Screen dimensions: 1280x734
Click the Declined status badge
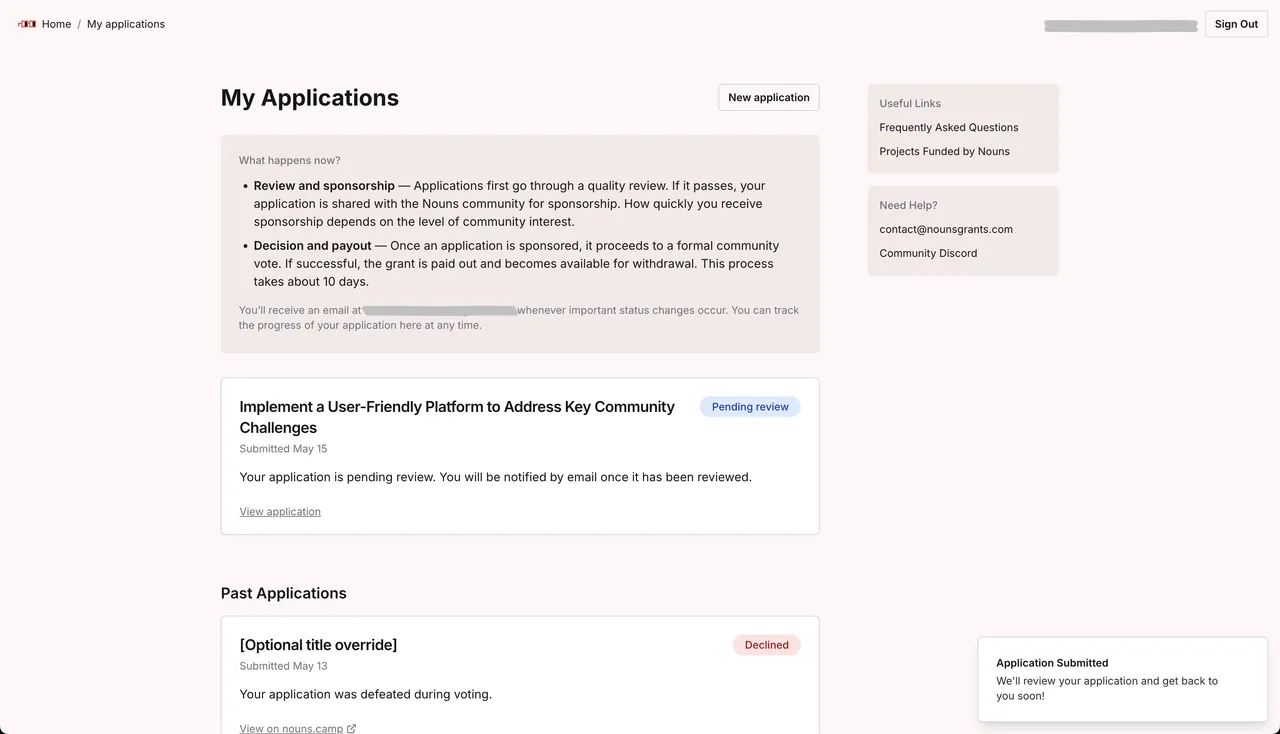coord(767,645)
